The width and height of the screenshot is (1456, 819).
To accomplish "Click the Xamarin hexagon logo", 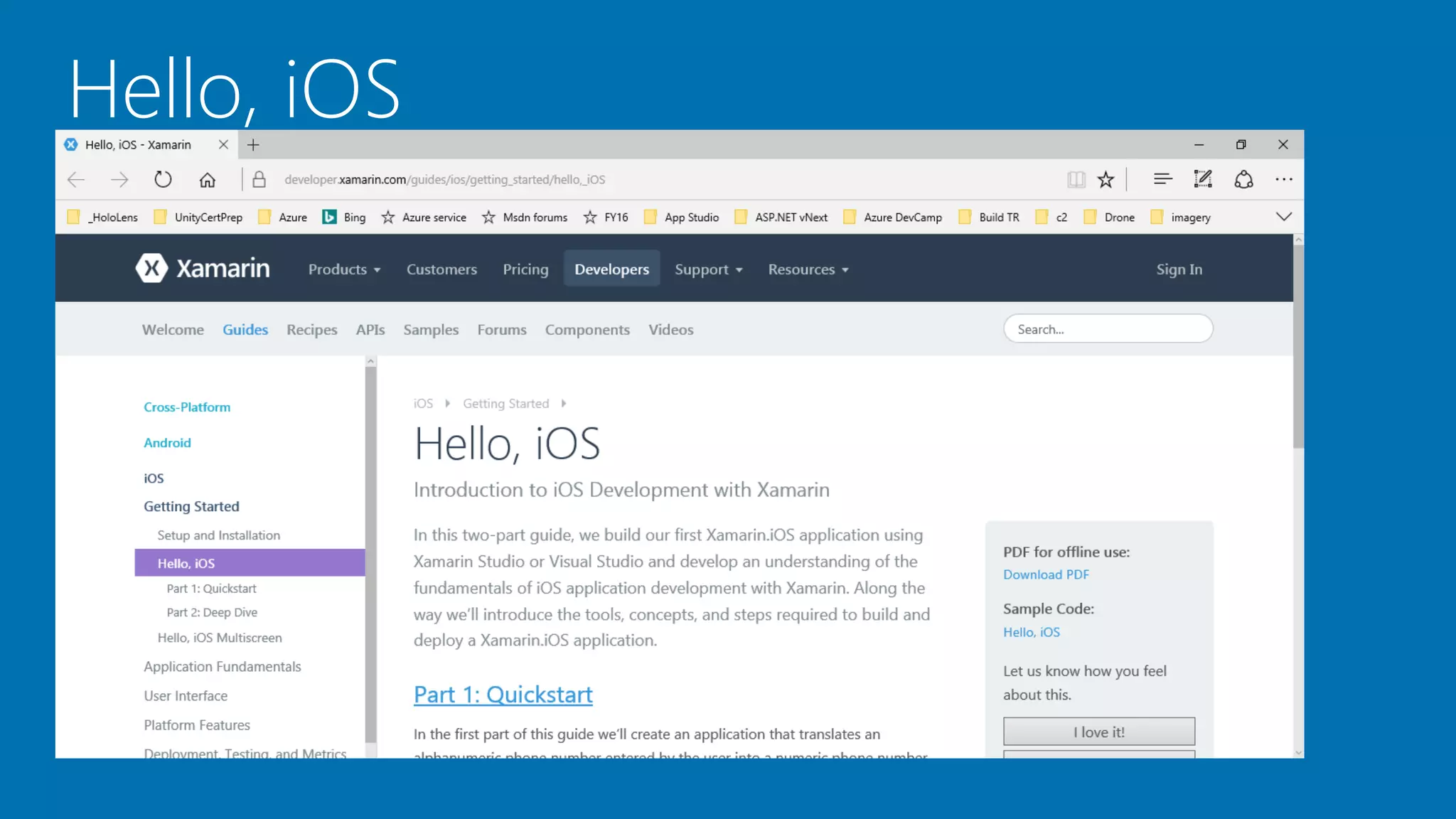I will pos(151,268).
